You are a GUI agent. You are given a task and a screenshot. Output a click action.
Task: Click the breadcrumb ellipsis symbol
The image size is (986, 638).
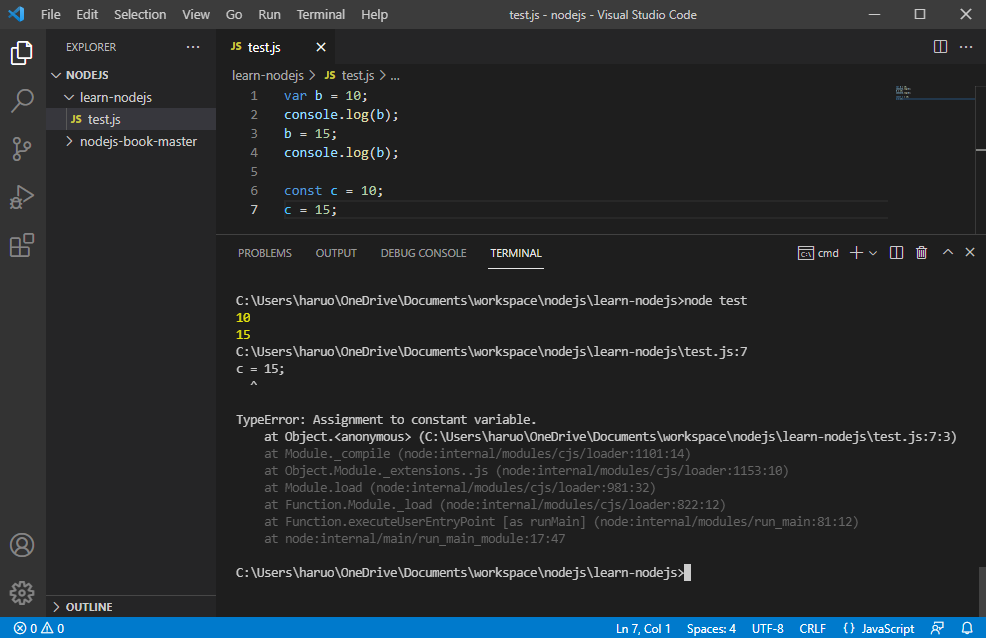click(395, 76)
